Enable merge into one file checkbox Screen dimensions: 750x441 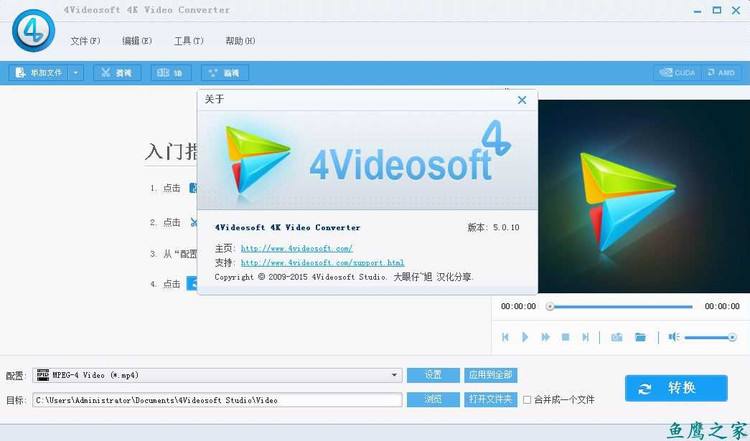click(527, 399)
